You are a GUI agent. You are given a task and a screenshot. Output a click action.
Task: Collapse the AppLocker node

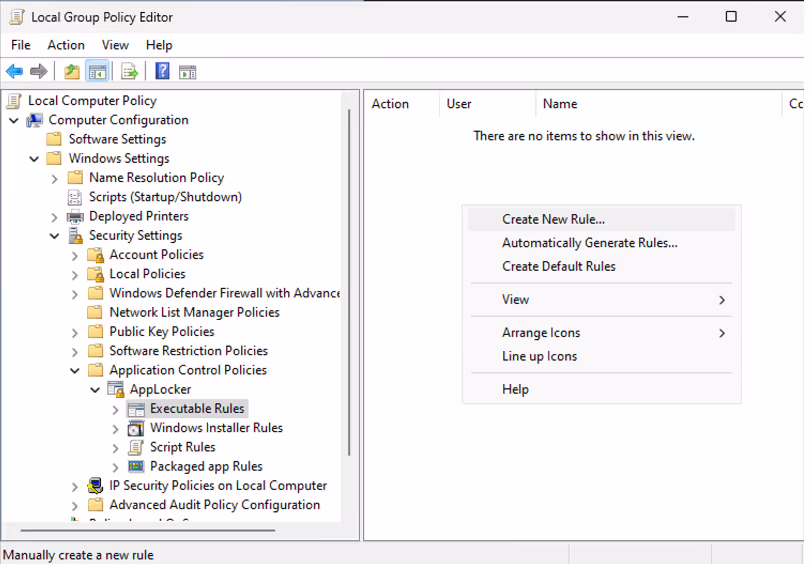coord(95,390)
